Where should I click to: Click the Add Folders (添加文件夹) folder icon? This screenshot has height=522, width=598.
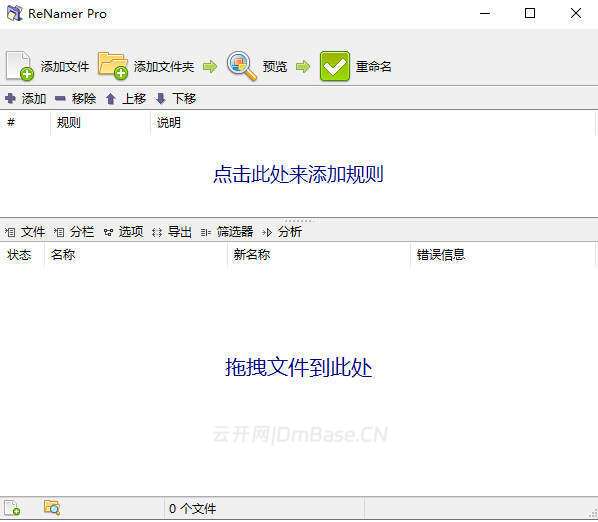[x=113, y=66]
